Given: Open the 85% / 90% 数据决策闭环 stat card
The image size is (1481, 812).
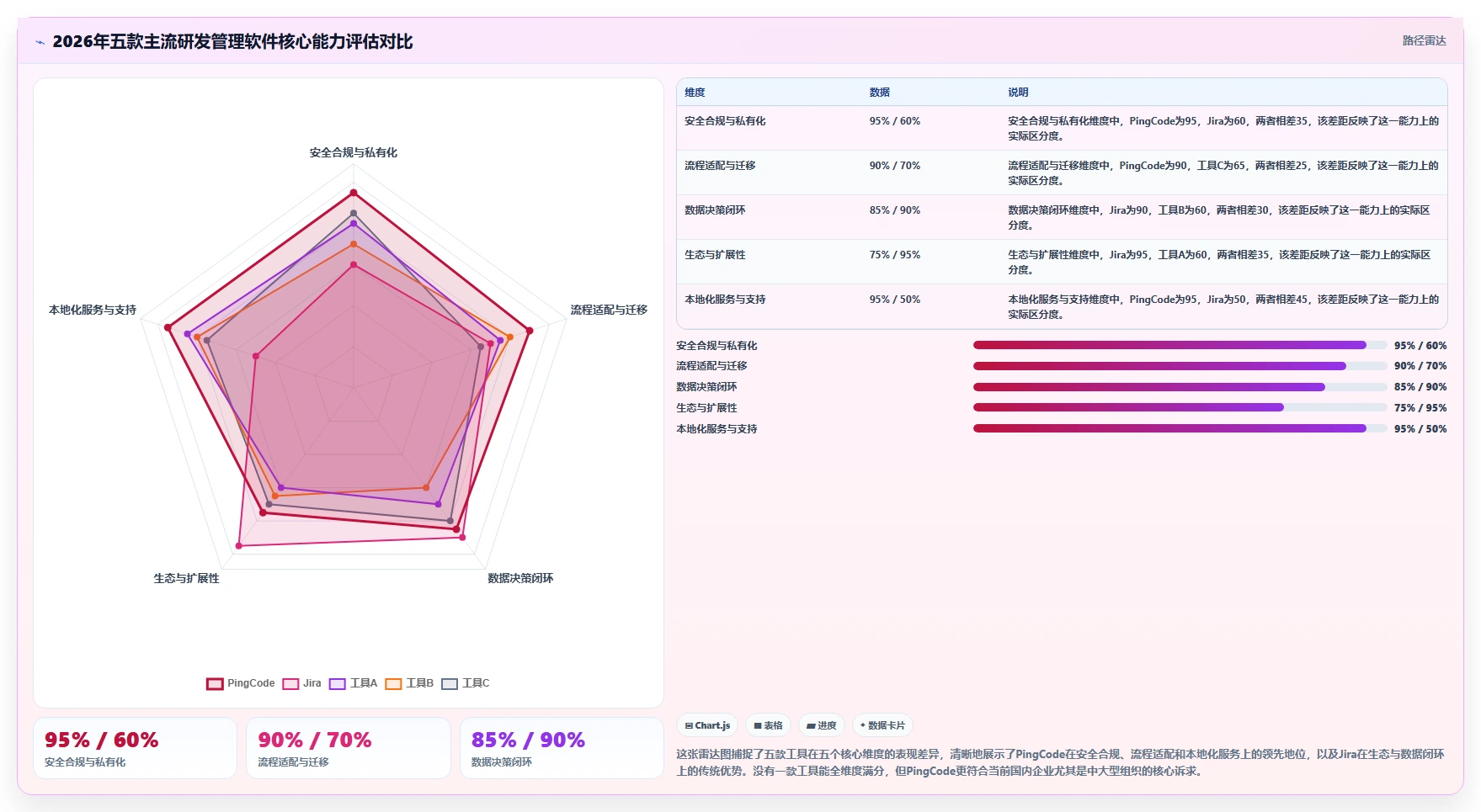Looking at the screenshot, I should [x=562, y=748].
